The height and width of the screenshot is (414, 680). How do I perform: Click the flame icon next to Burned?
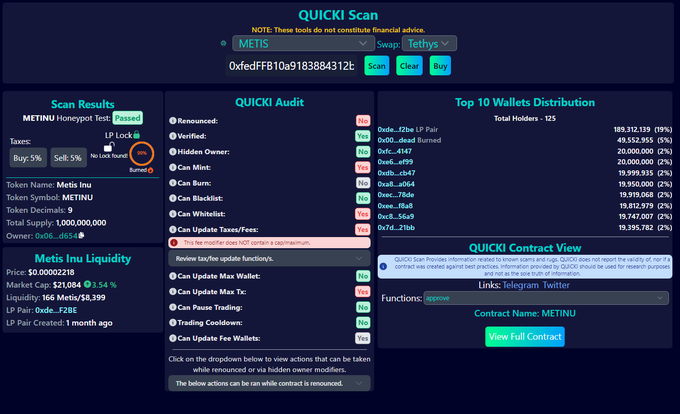pos(150,170)
